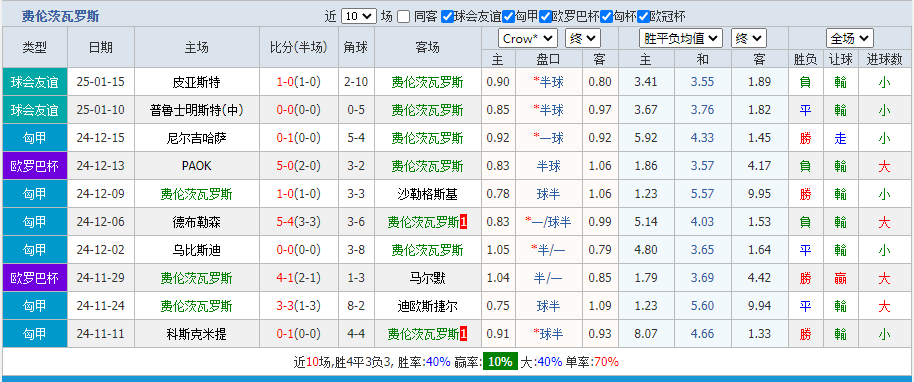Open the 全场 period dropdown

[x=849, y=39]
